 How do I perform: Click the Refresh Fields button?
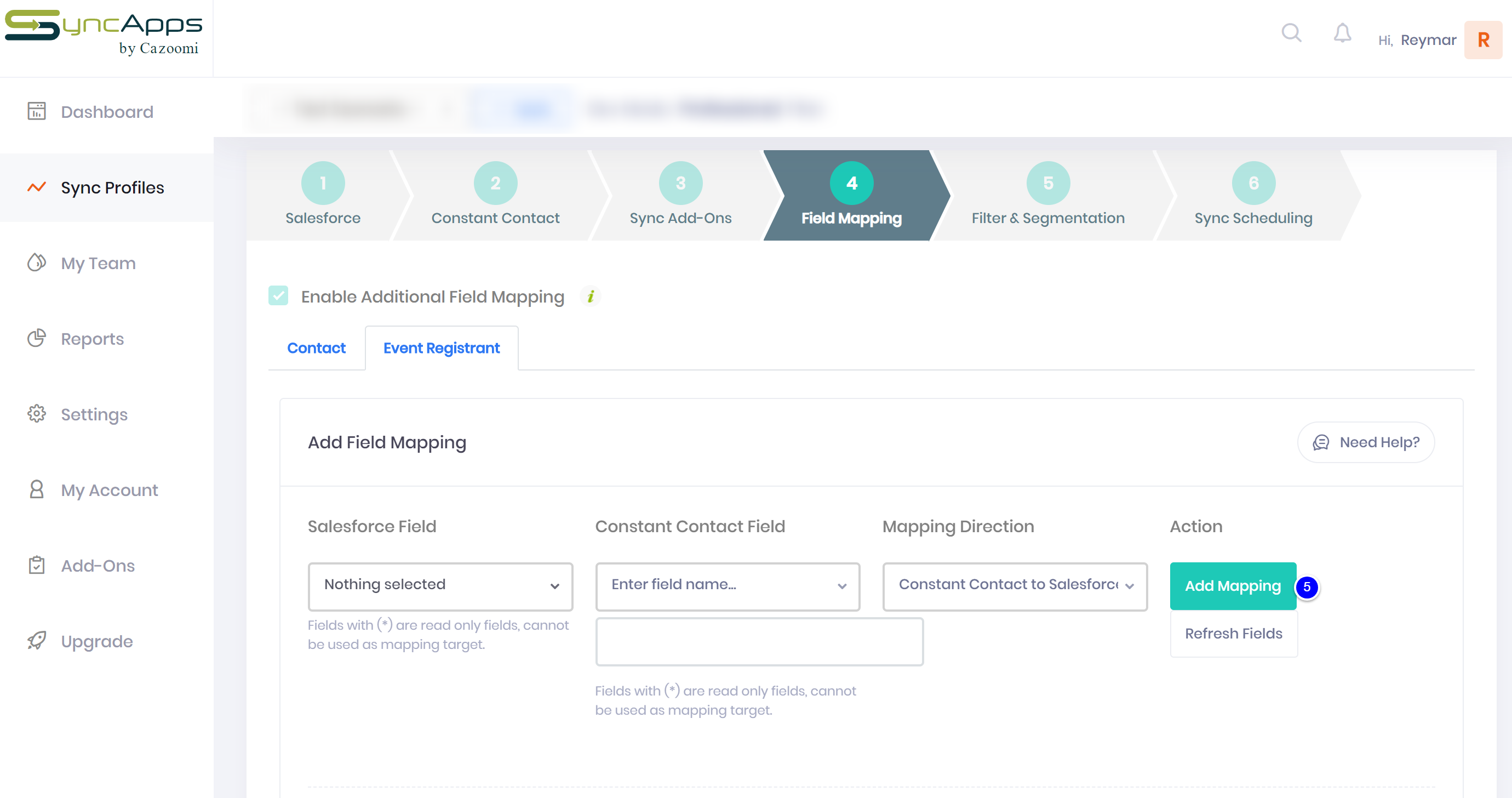1233,634
